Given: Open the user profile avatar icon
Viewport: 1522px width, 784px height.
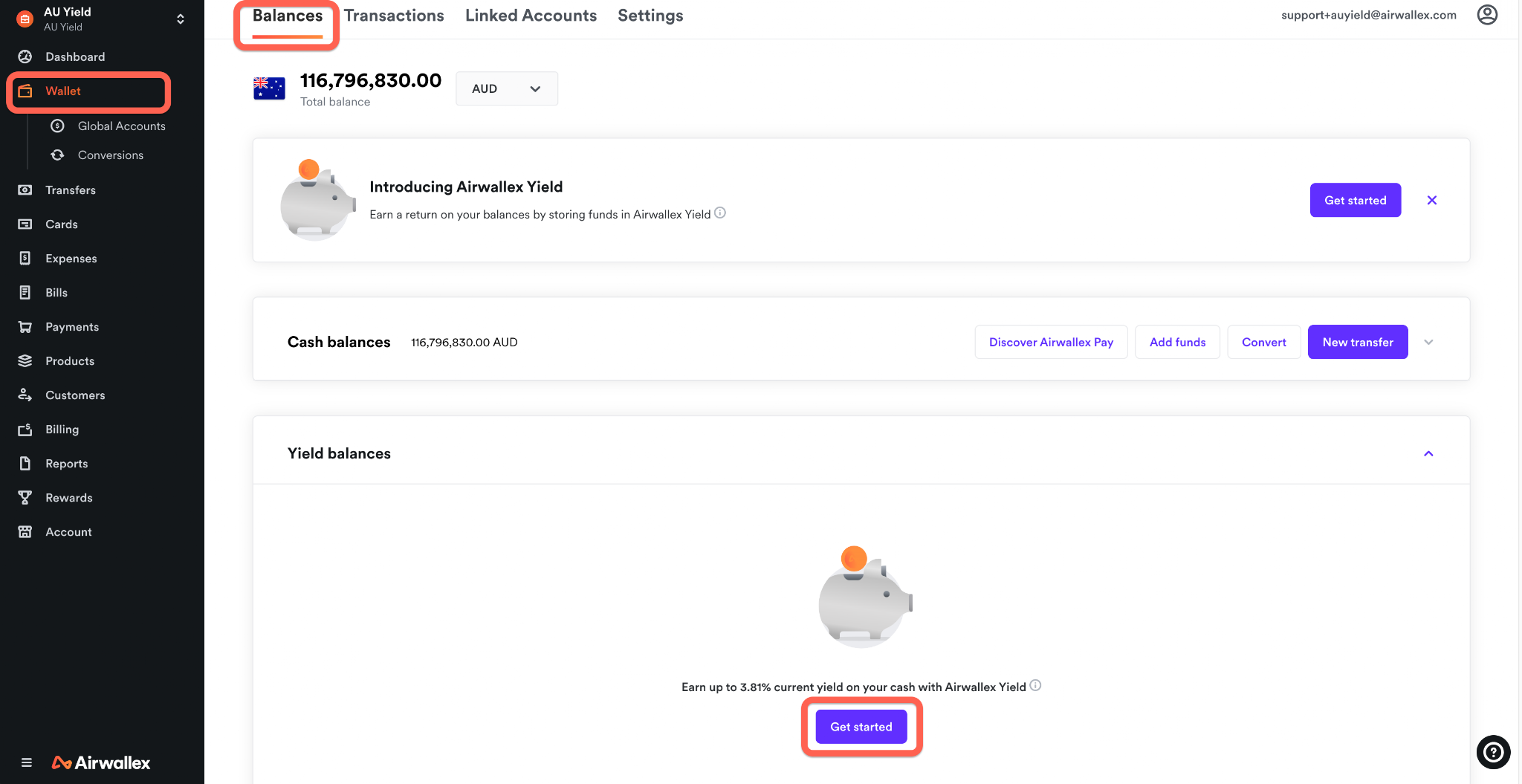Looking at the screenshot, I should pyautogui.click(x=1487, y=15).
